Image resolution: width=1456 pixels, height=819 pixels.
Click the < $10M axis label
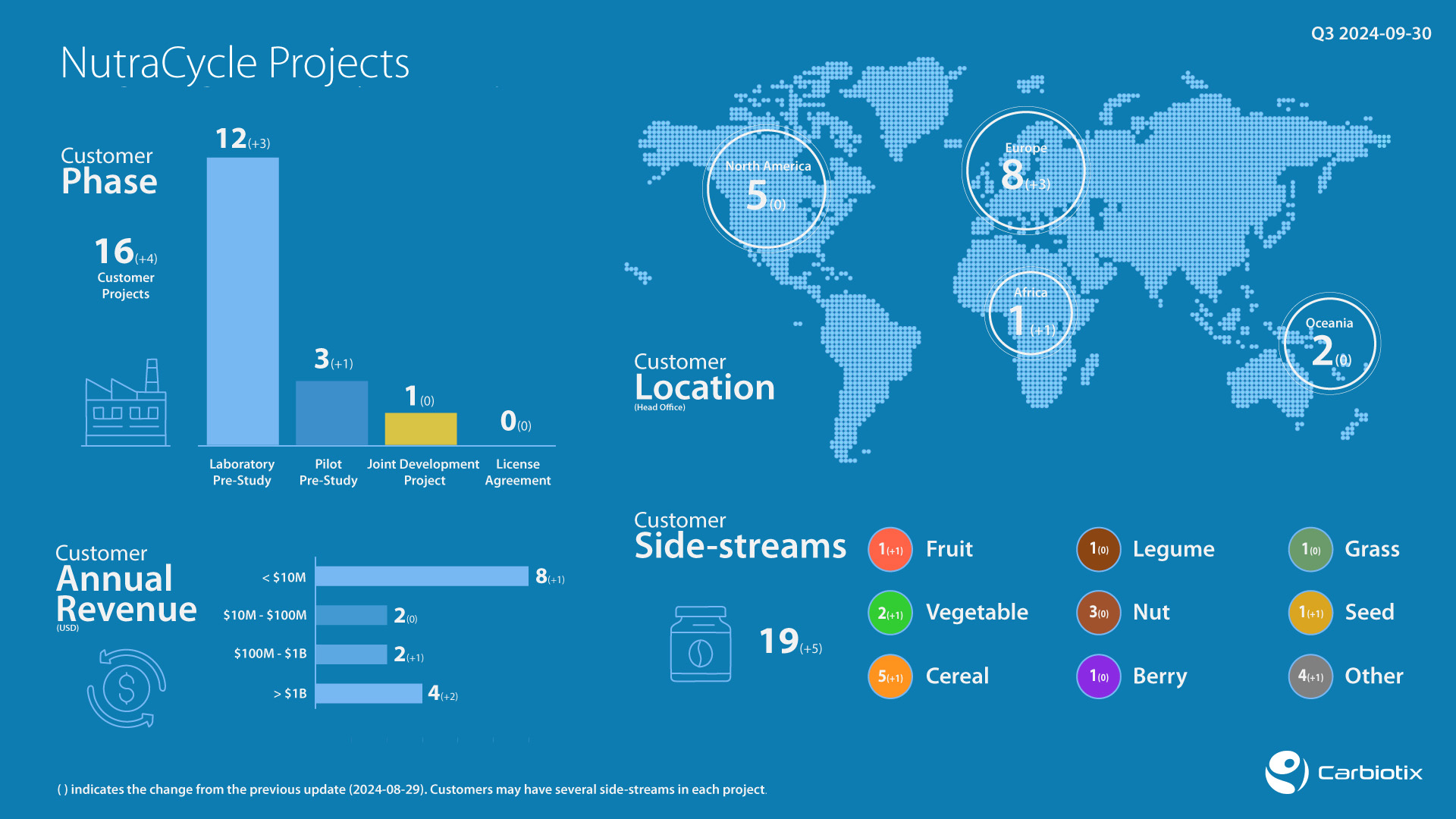[284, 578]
